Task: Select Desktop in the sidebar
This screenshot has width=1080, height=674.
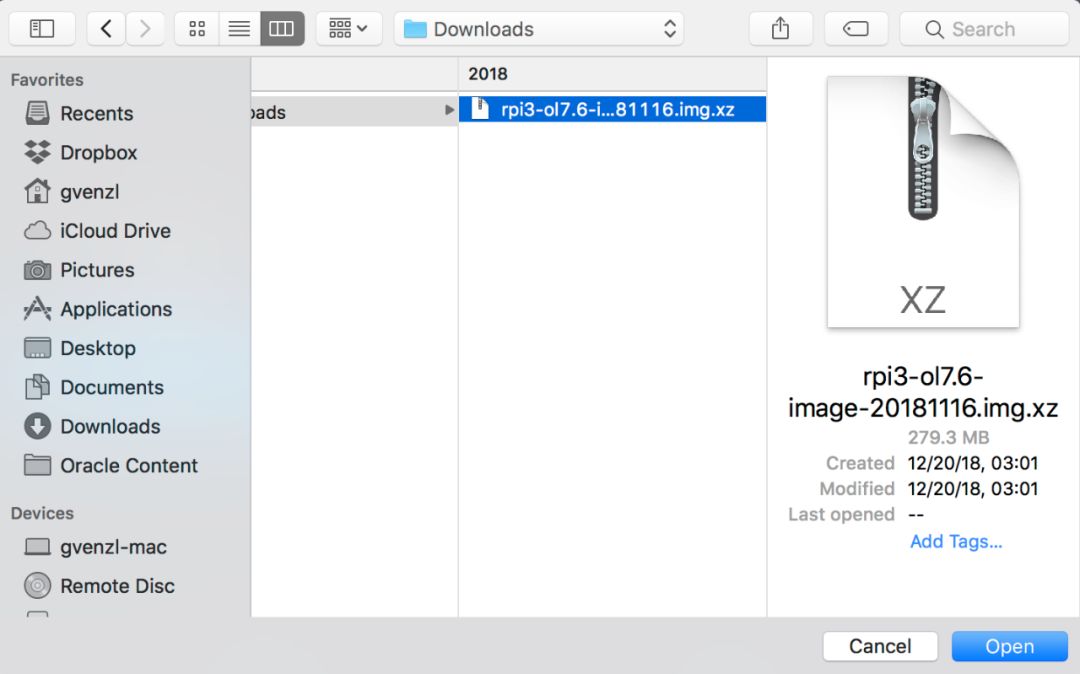Action: 98,348
